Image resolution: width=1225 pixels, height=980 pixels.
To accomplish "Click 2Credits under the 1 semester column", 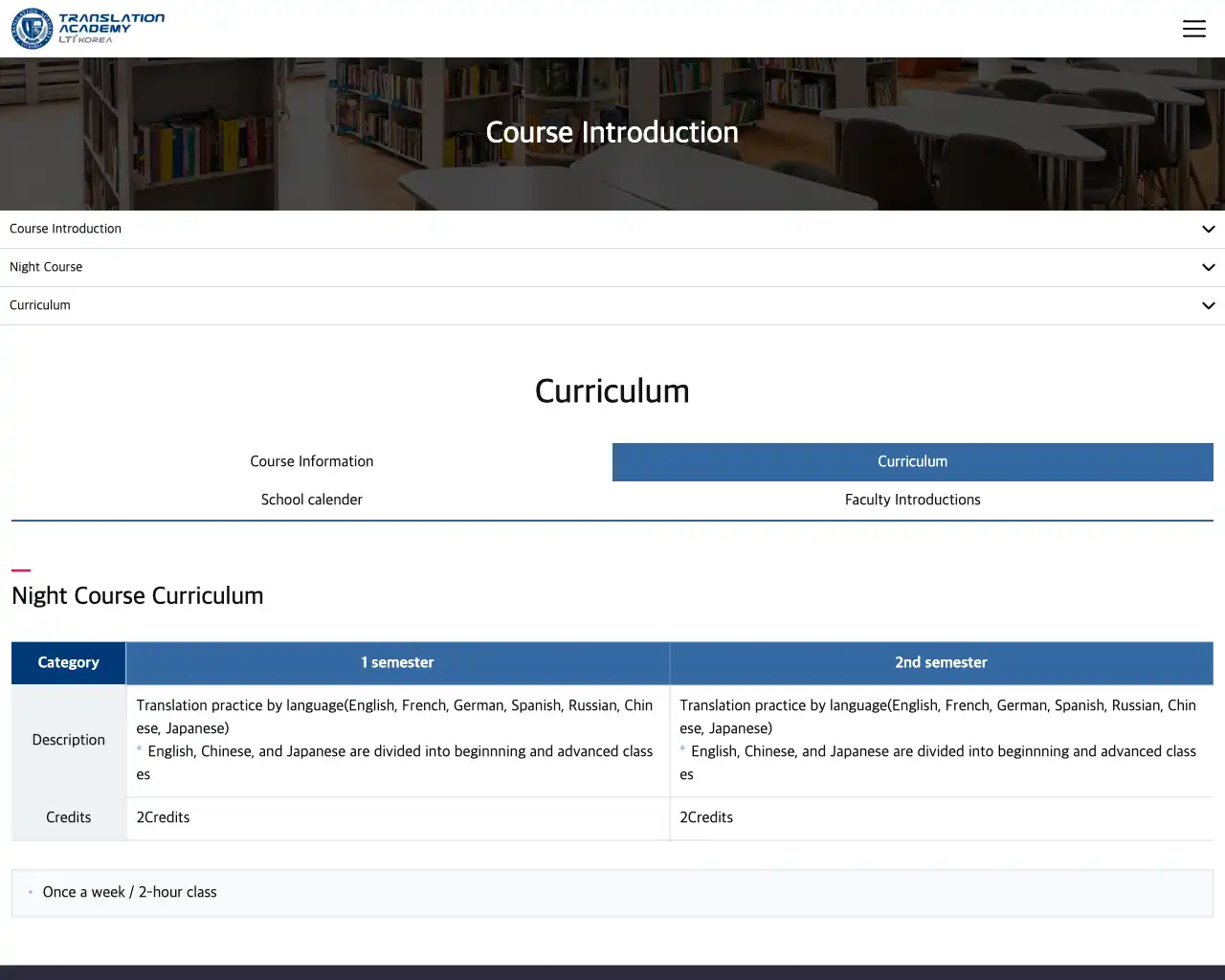I will point(164,817).
